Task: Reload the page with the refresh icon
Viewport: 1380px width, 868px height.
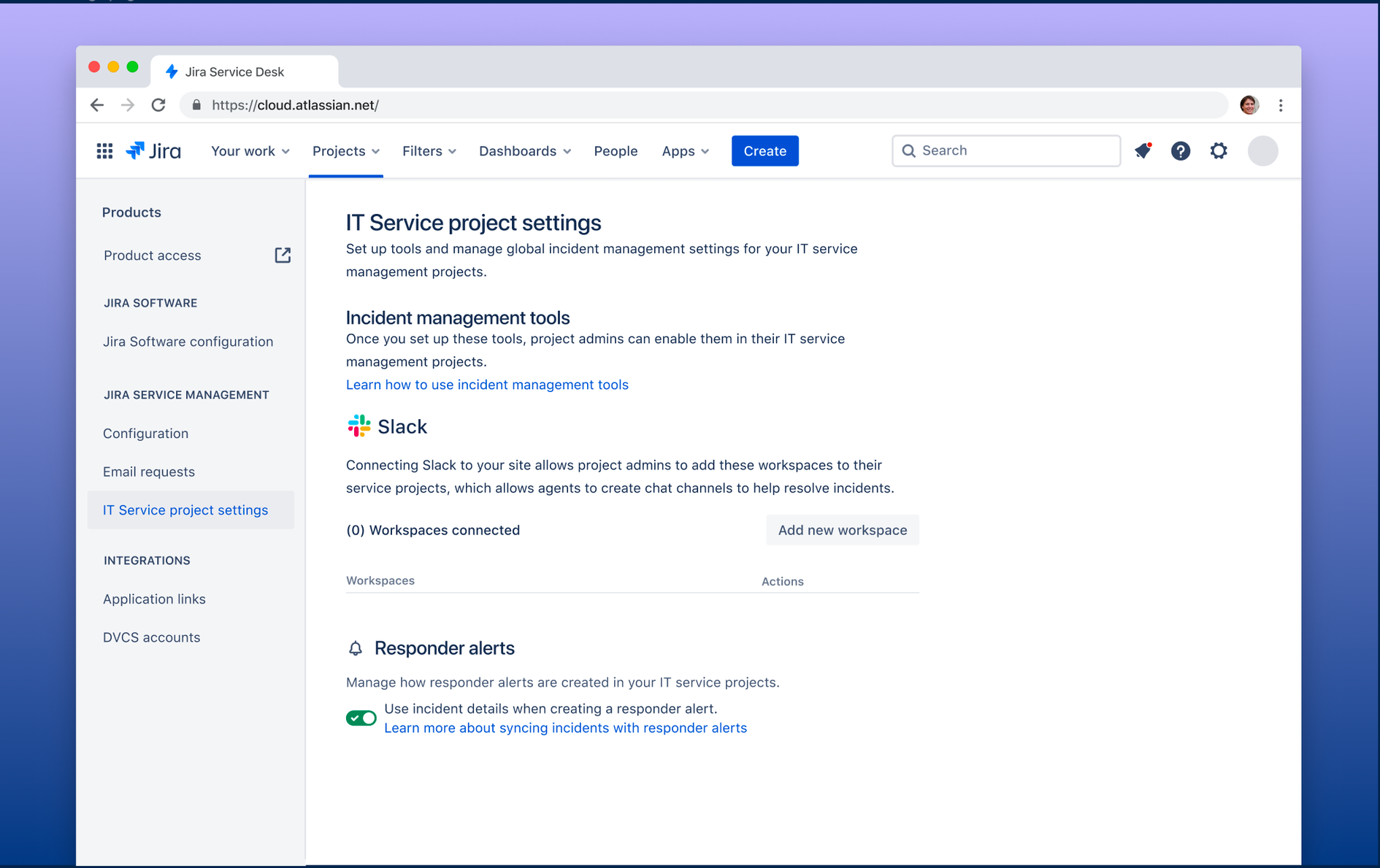Action: [x=158, y=105]
